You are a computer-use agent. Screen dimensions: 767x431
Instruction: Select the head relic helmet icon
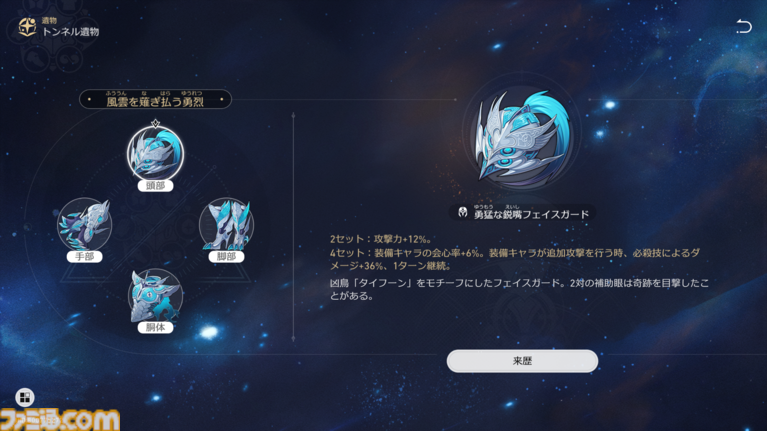(155, 153)
